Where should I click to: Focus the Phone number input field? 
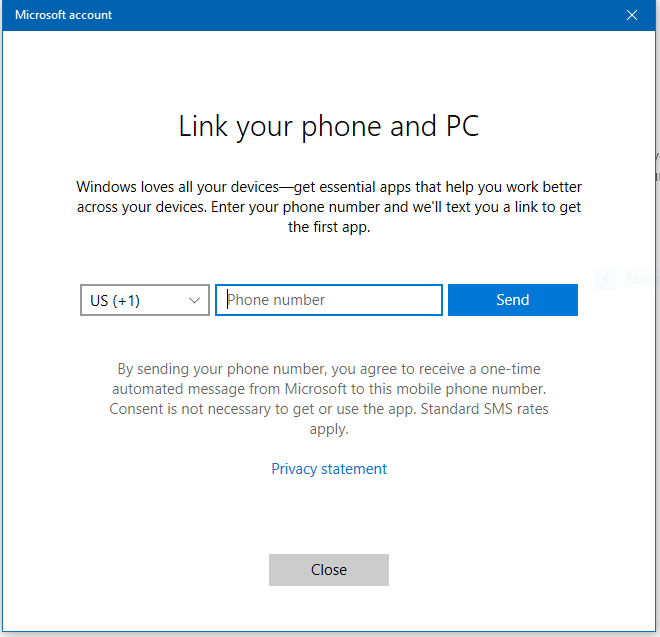329,300
